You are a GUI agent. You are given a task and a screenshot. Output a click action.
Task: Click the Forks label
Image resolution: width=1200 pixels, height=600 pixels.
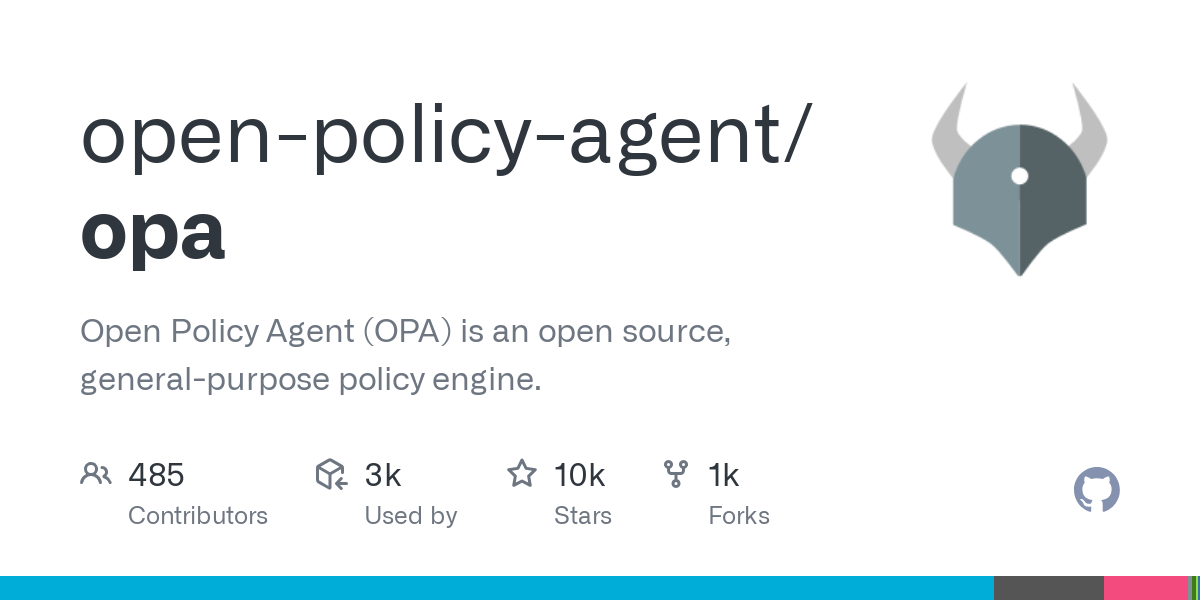pyautogui.click(x=739, y=516)
